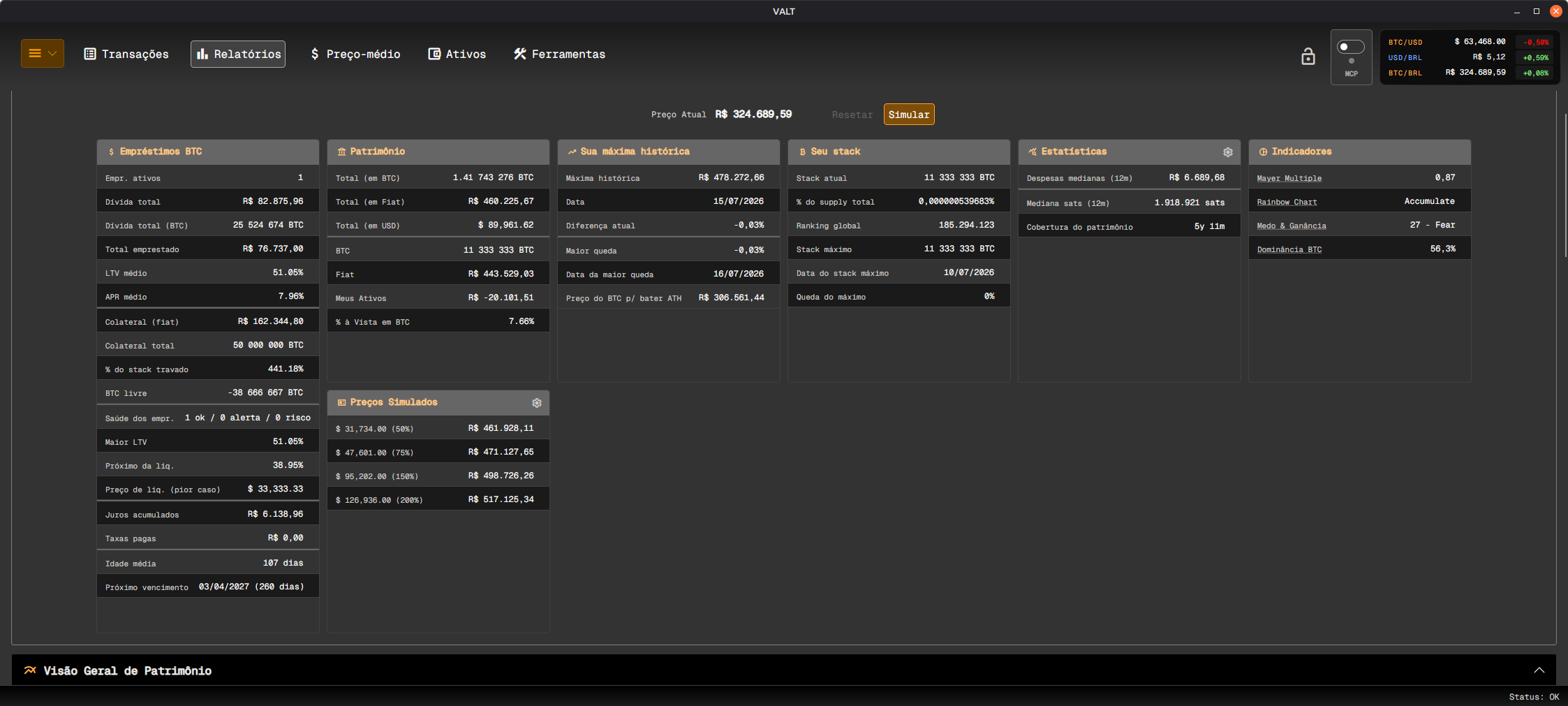Viewport: 1568px width, 706px height.
Task: Click the Despesas medianas (12m) row
Action: coord(1130,177)
